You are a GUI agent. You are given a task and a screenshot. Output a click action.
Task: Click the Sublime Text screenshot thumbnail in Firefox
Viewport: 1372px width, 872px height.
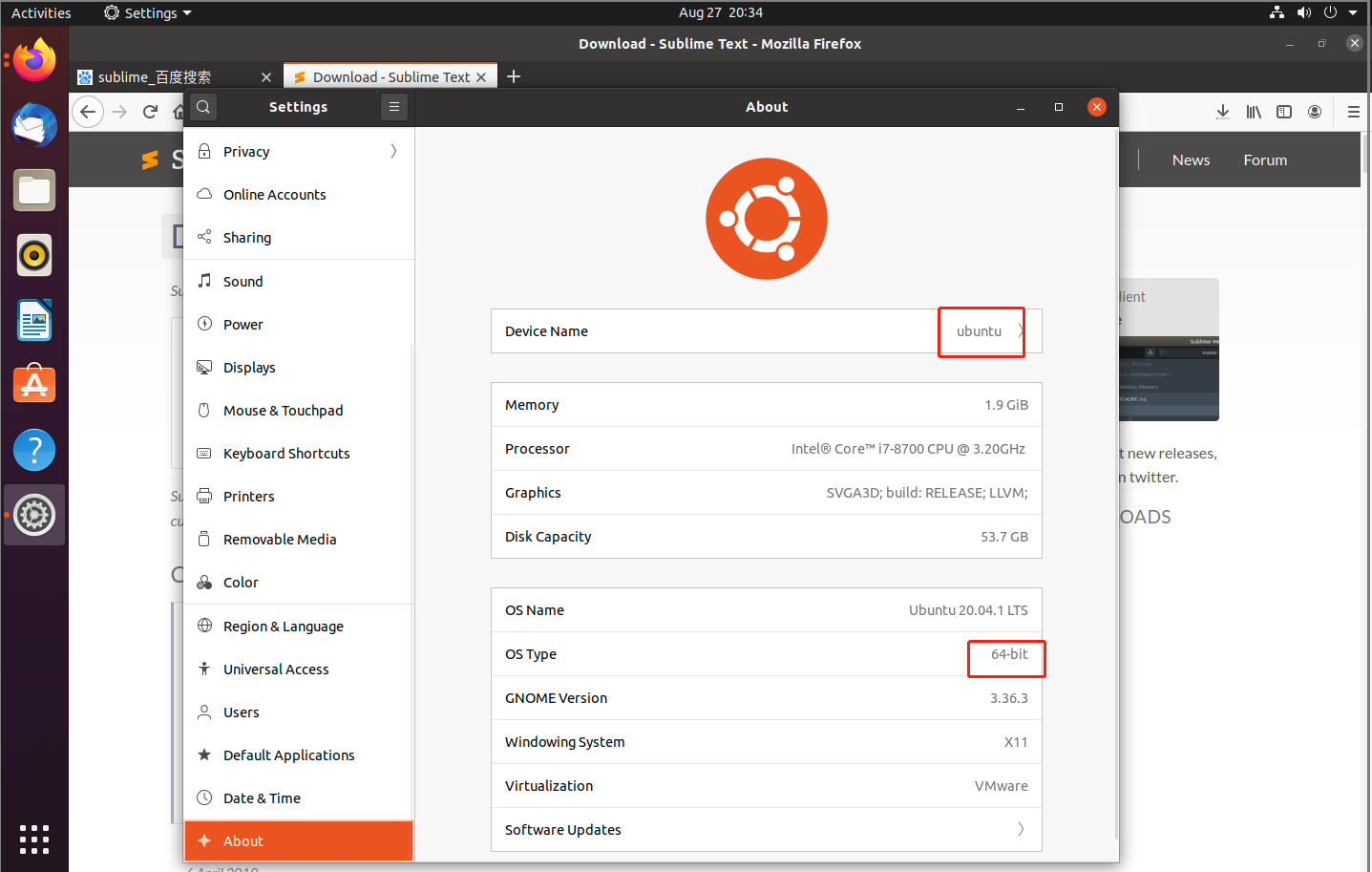pos(1169,378)
